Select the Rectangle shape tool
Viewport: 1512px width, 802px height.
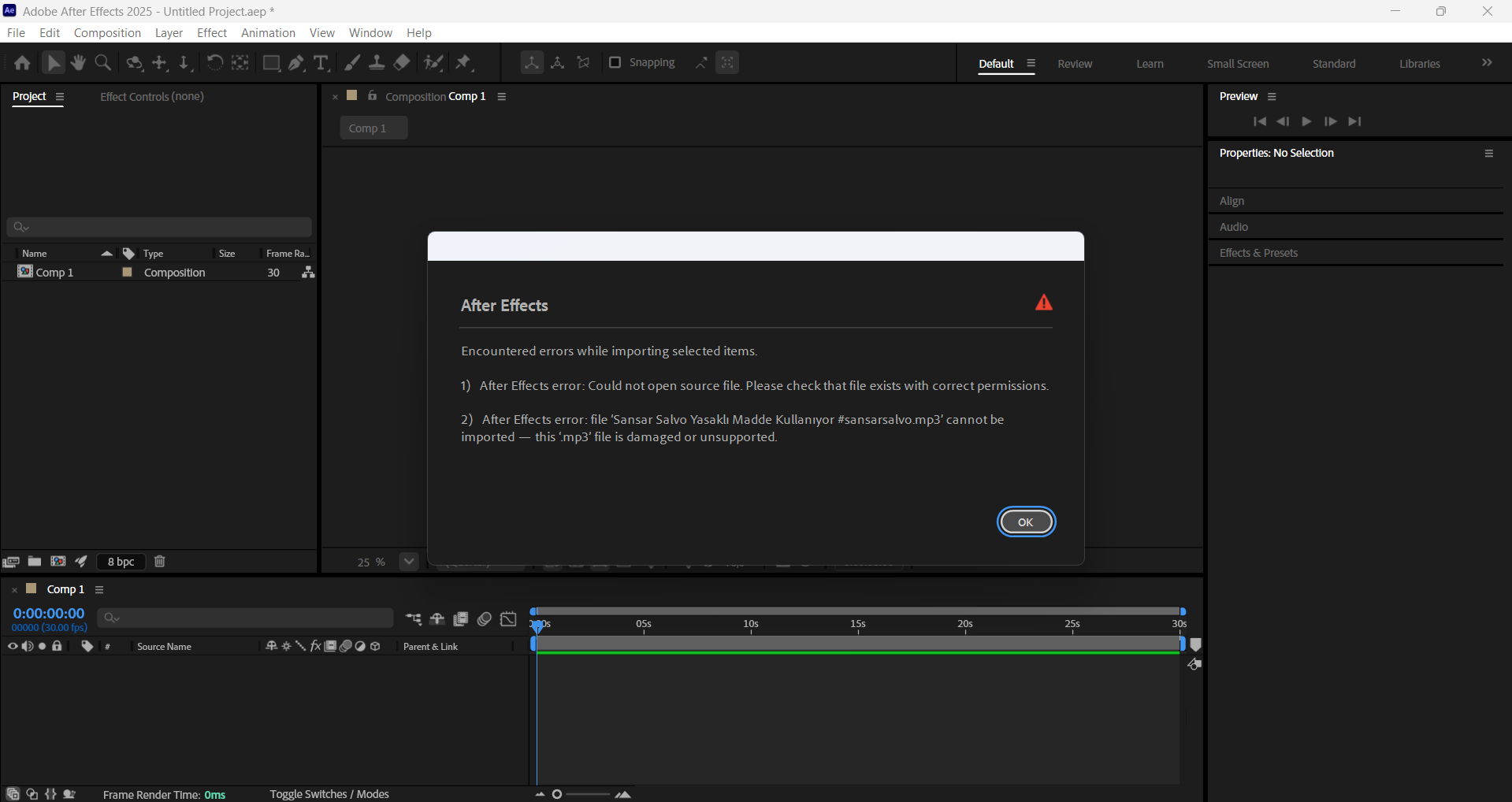pos(271,63)
